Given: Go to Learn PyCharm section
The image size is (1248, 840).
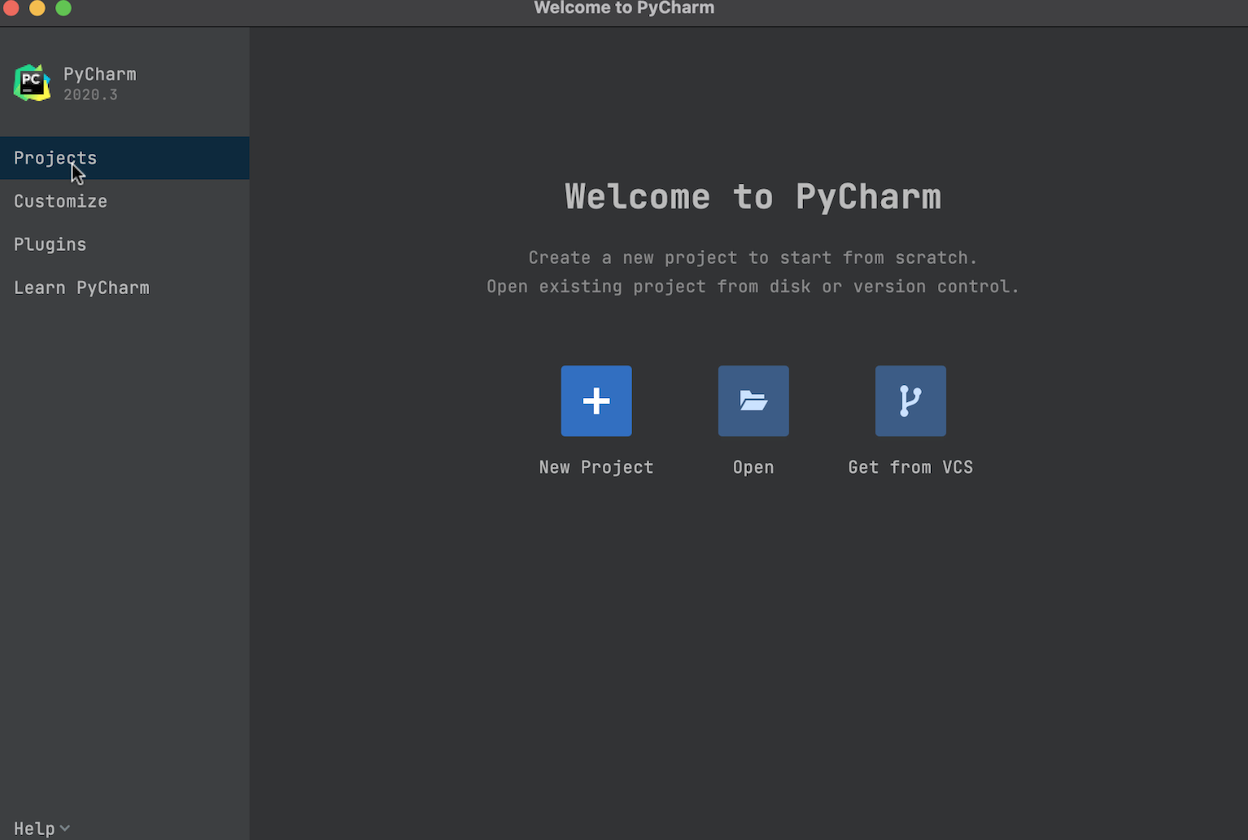Looking at the screenshot, I should tap(124, 287).
